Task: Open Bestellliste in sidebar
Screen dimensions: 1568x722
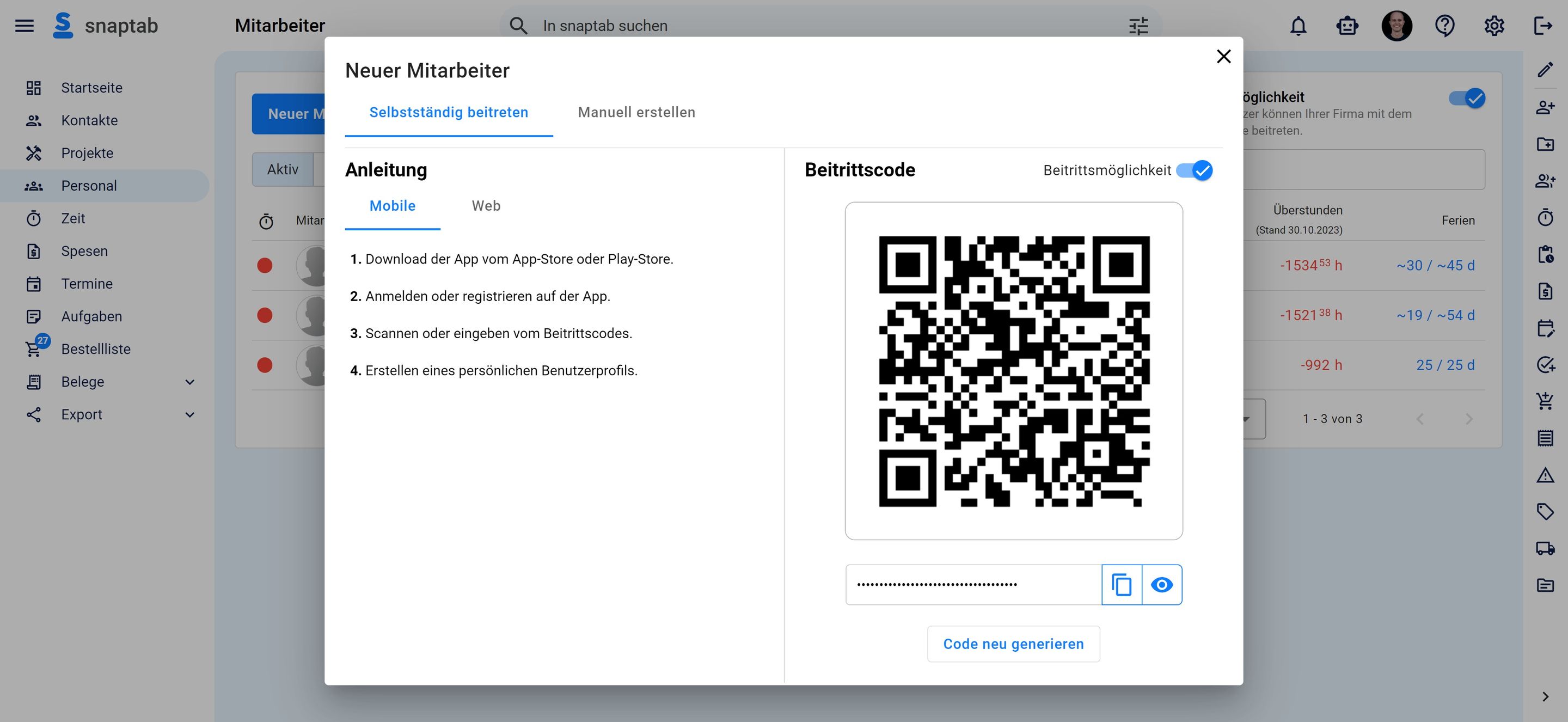Action: tap(105, 349)
